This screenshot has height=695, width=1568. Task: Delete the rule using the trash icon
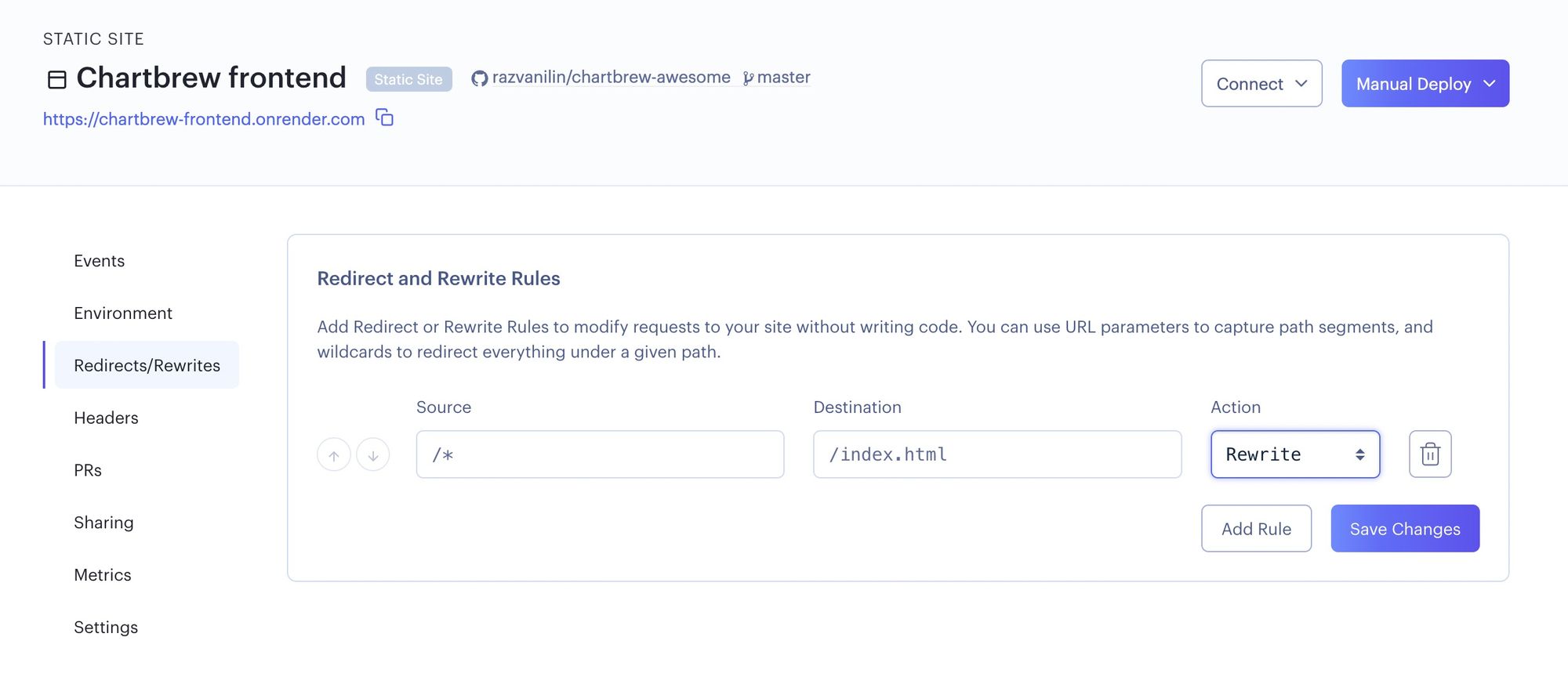pos(1430,454)
